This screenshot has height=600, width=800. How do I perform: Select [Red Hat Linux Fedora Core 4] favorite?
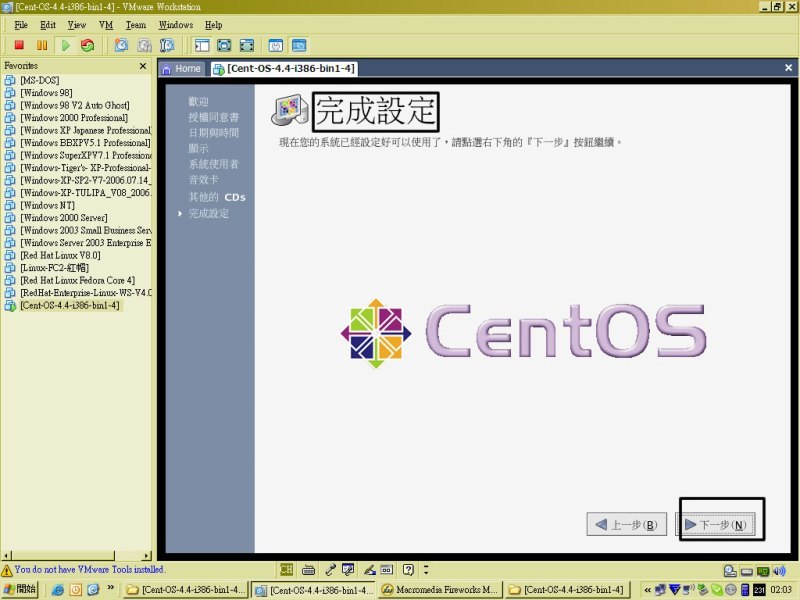coord(78,280)
